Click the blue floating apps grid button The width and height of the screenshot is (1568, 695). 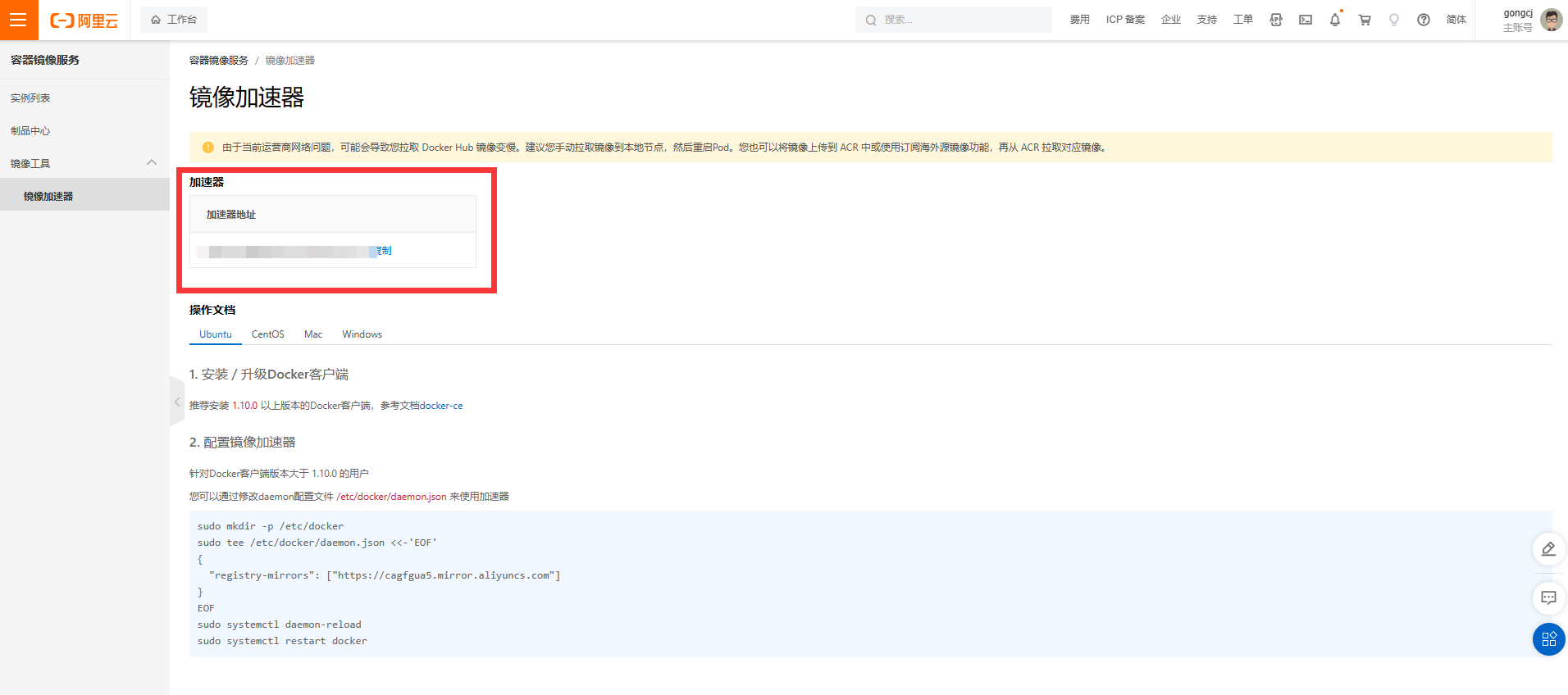point(1548,639)
